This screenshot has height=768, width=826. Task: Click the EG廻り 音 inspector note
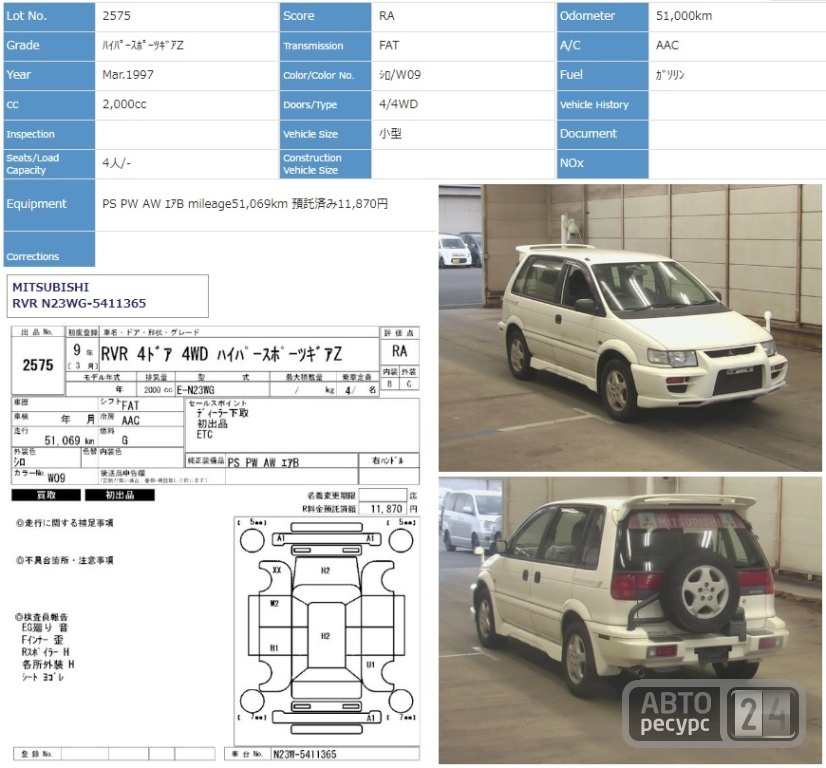point(45,627)
